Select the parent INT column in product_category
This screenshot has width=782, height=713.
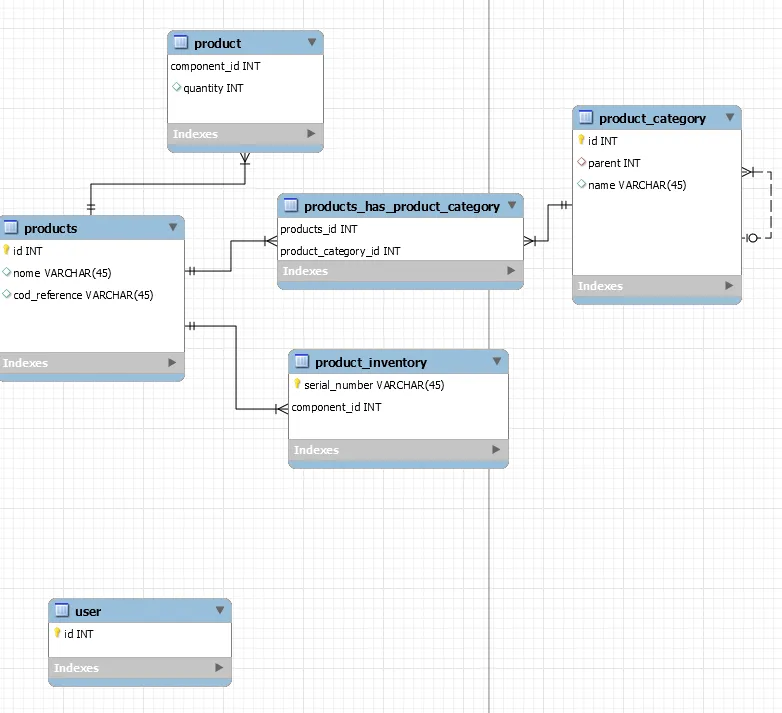613,163
